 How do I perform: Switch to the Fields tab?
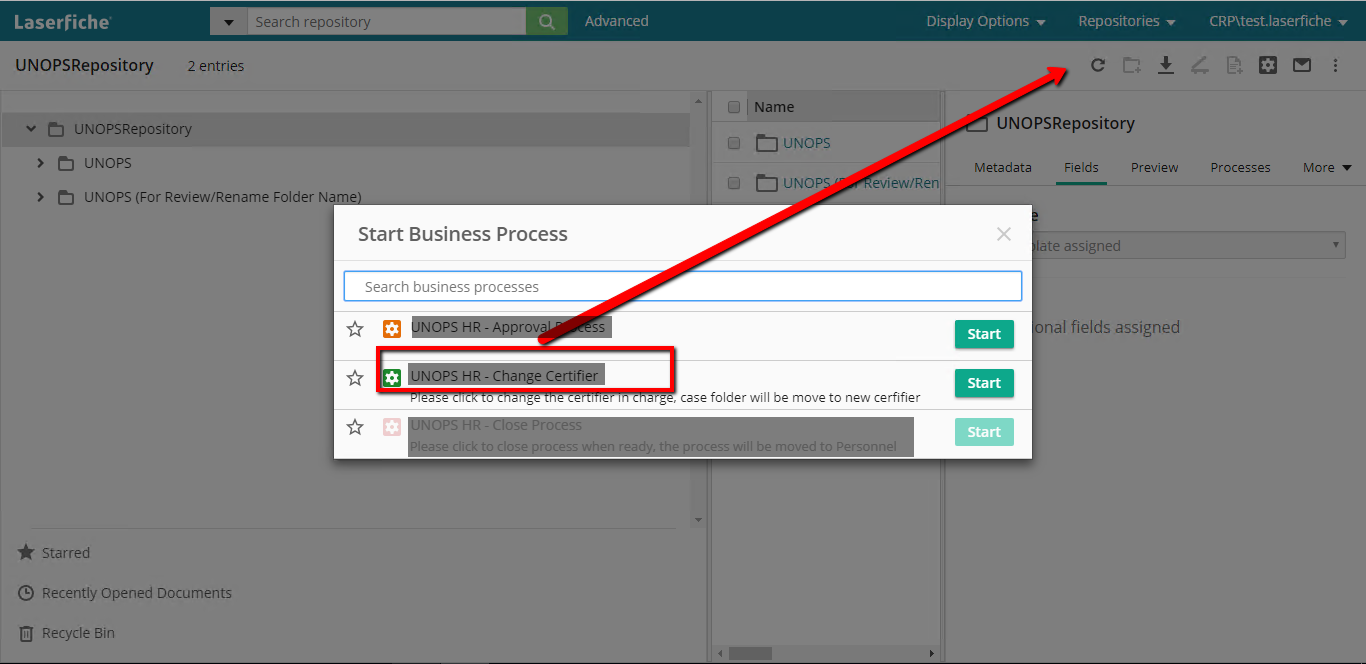point(1081,167)
